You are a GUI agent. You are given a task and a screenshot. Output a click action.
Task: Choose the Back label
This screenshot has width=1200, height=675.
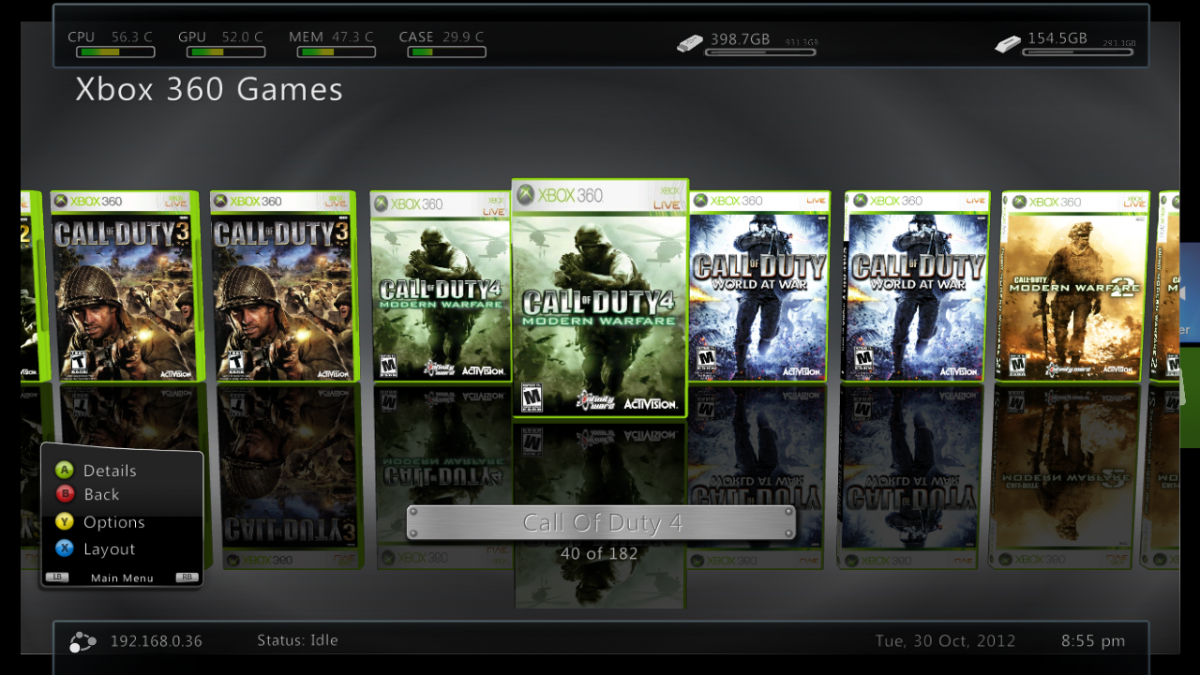101,494
